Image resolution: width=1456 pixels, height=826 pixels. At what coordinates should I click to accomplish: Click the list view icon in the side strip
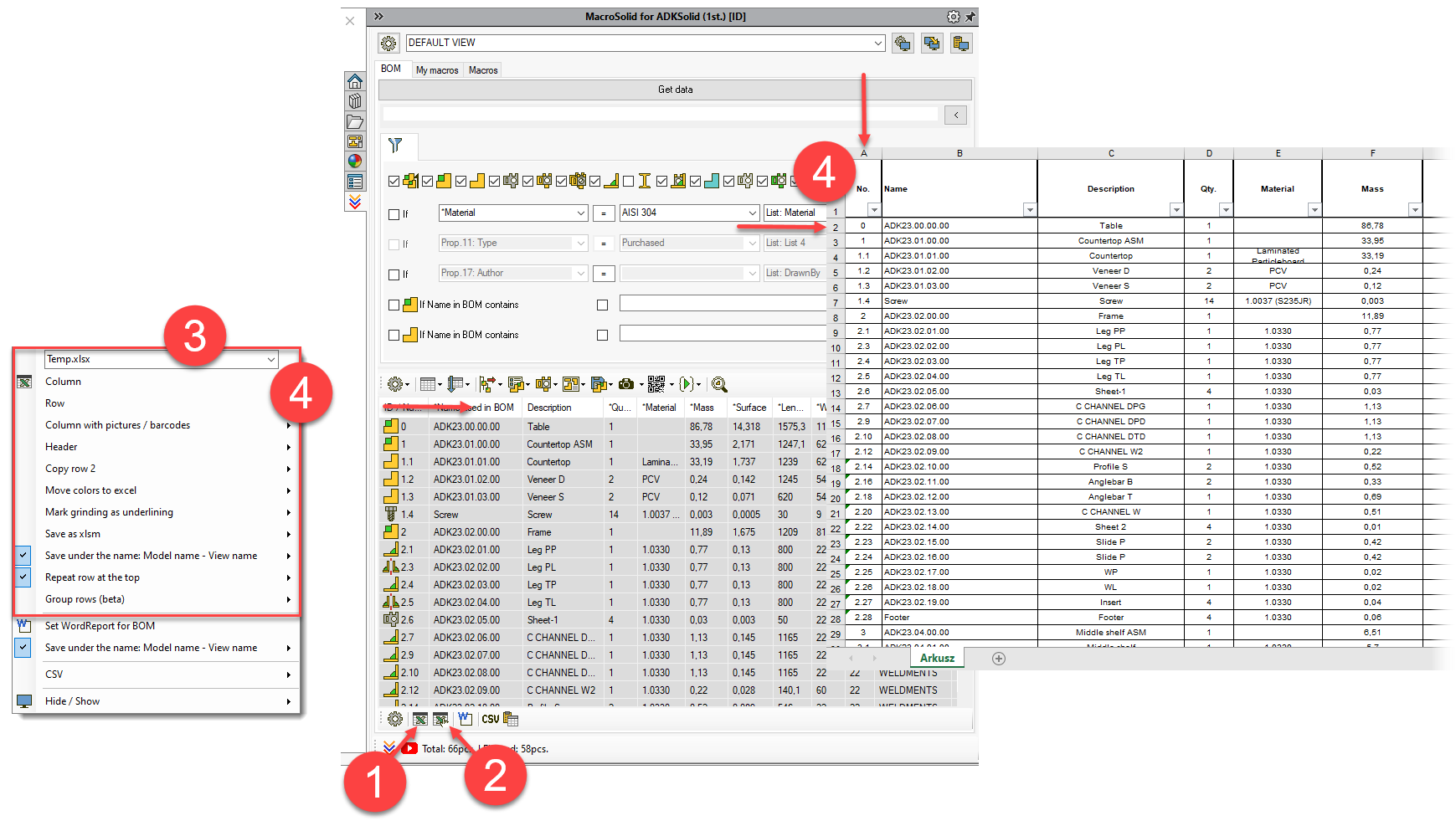point(355,182)
